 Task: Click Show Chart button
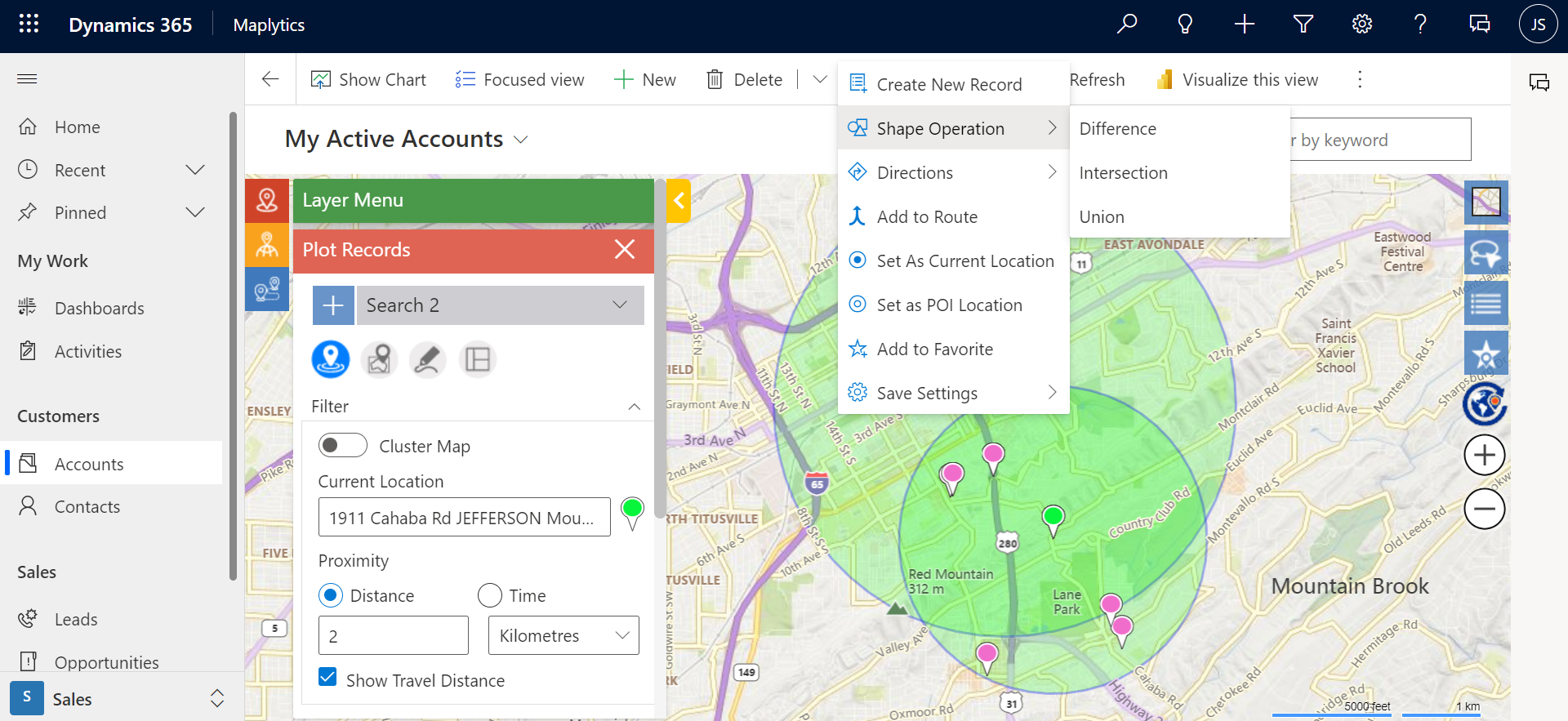(368, 80)
